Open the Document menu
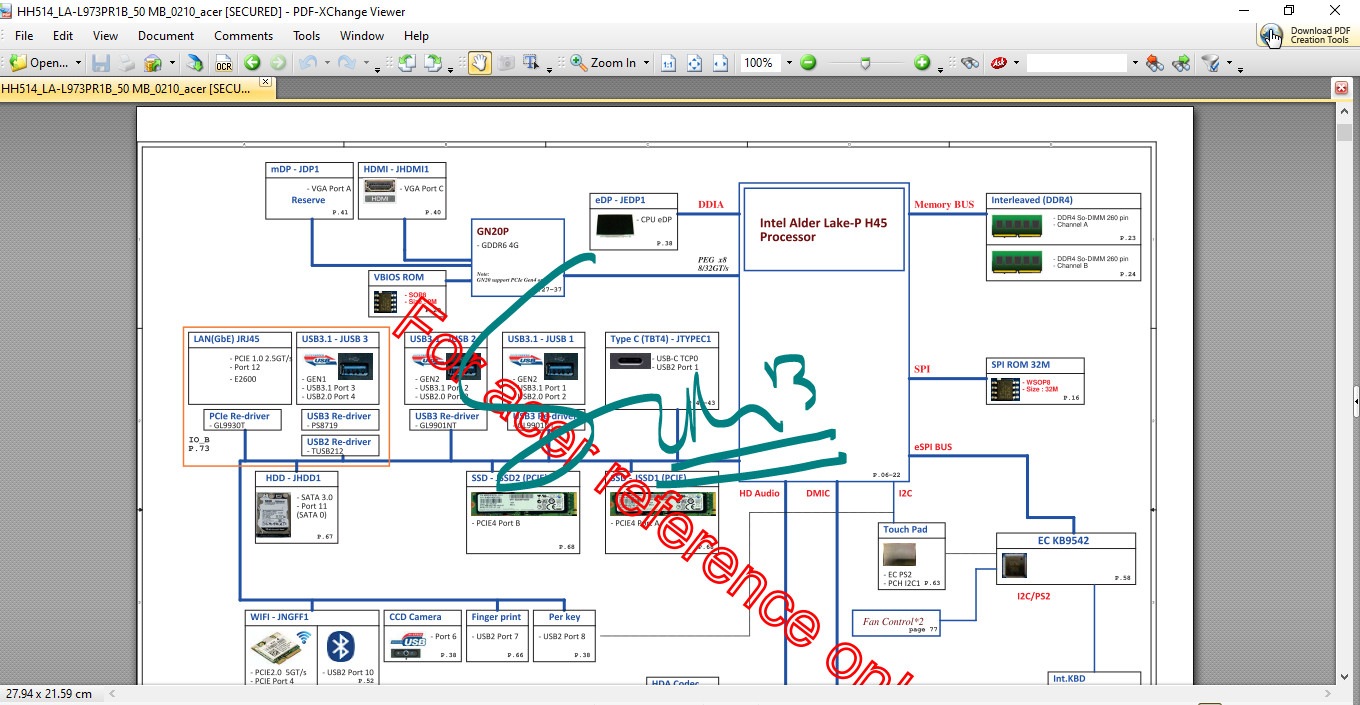1360x705 pixels. point(166,35)
